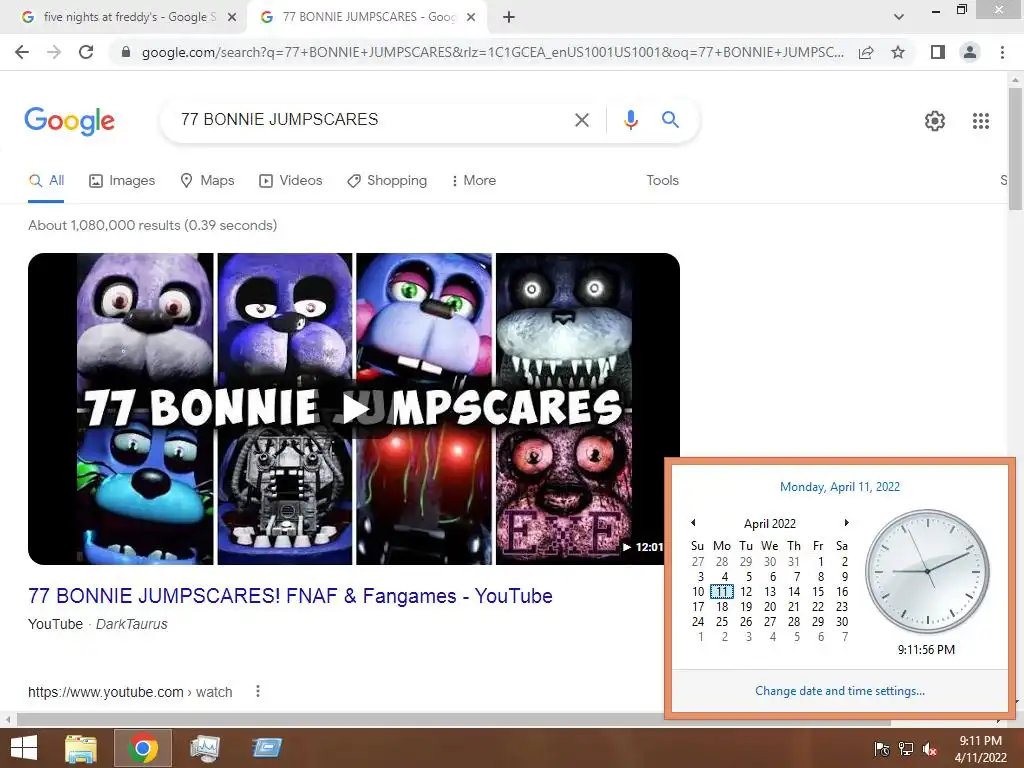The image size is (1024, 768).
Task: Select April 20 in the calendar
Action: [x=770, y=607]
